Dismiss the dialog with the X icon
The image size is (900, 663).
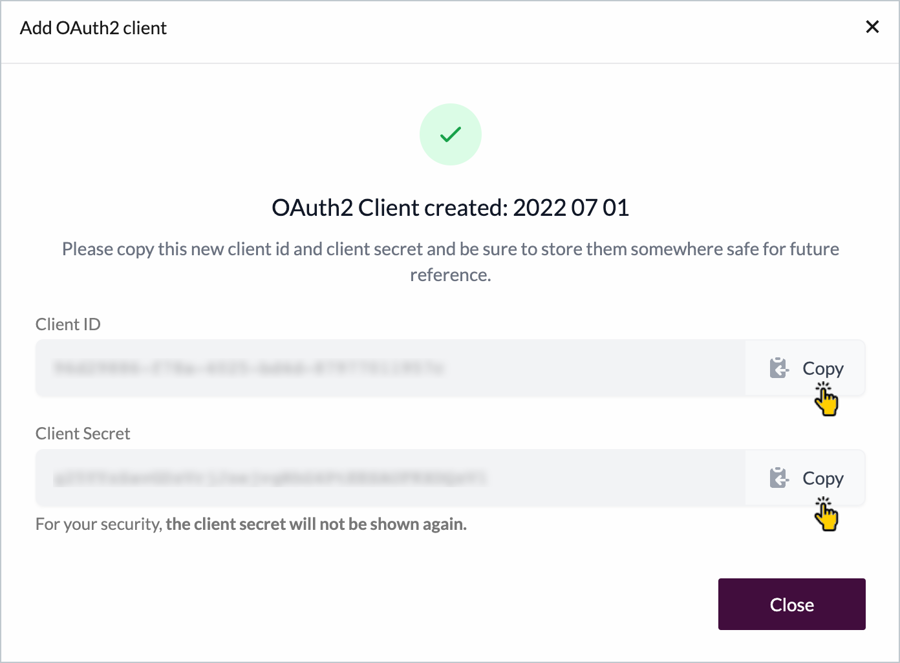pos(872,27)
